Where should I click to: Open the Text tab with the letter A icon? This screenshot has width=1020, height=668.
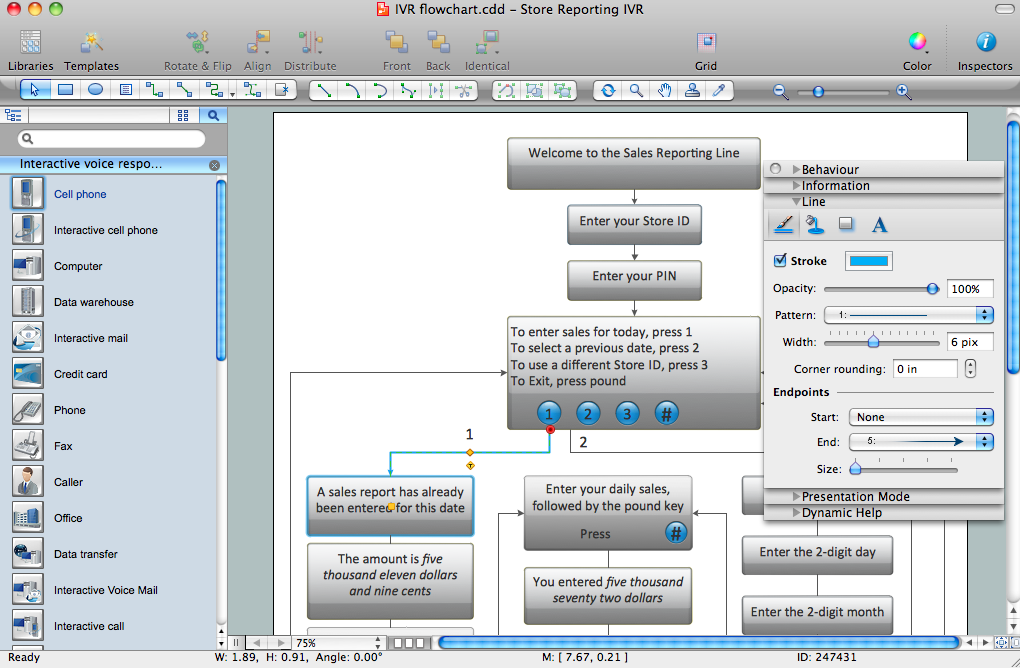click(879, 224)
